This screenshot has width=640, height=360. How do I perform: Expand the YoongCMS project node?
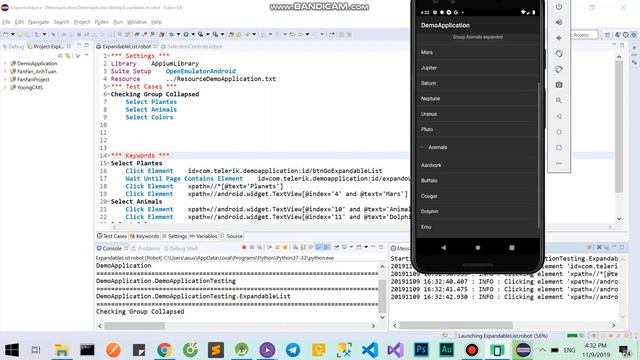(x=5, y=87)
